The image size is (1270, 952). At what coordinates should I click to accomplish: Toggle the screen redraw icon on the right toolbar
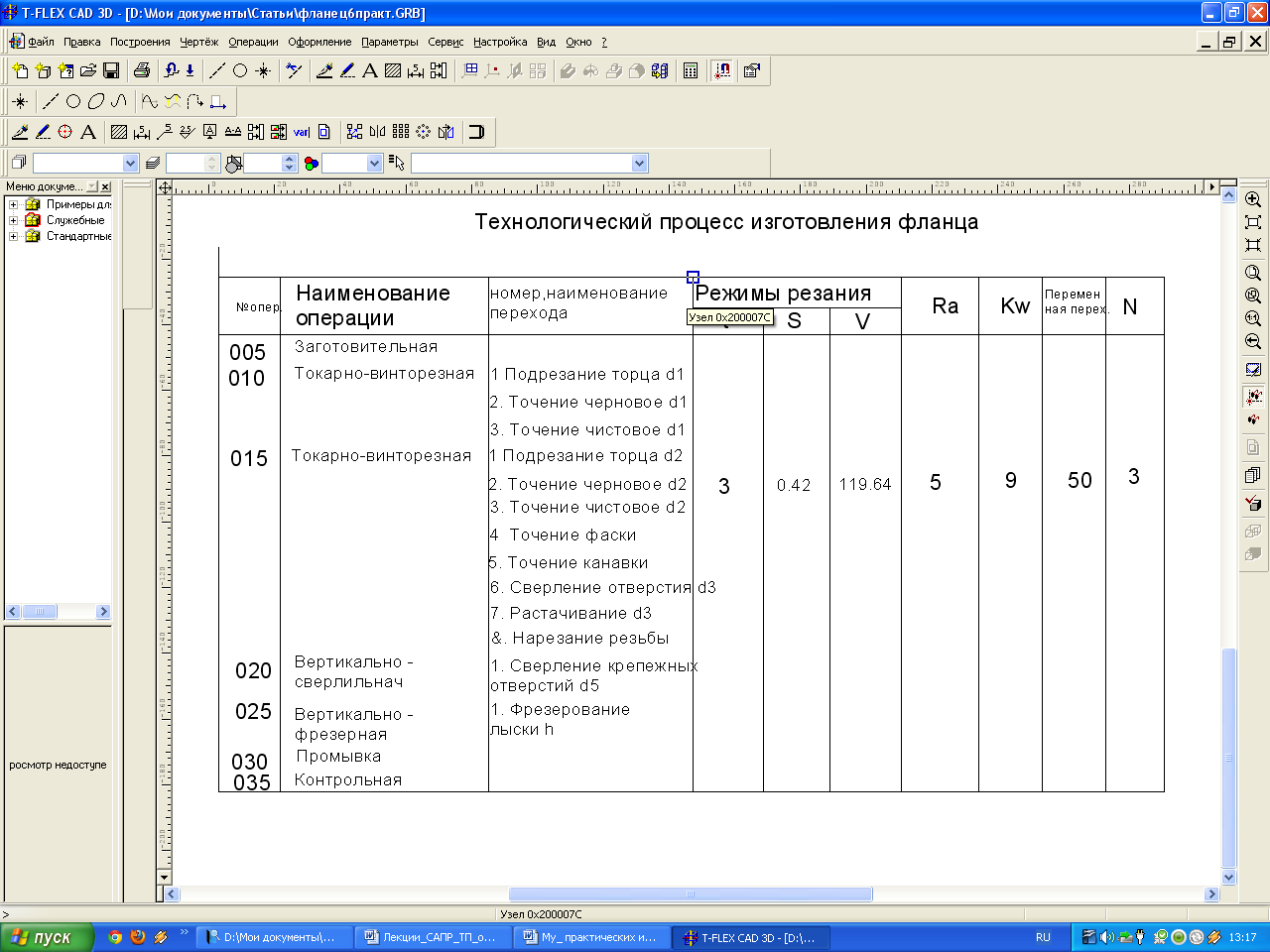coord(1253,369)
